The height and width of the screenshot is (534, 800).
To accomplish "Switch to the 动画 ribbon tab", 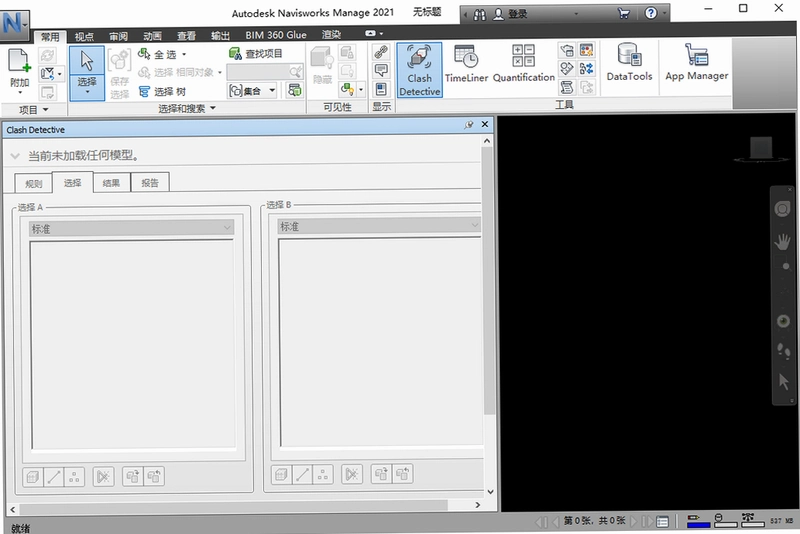I will [153, 36].
